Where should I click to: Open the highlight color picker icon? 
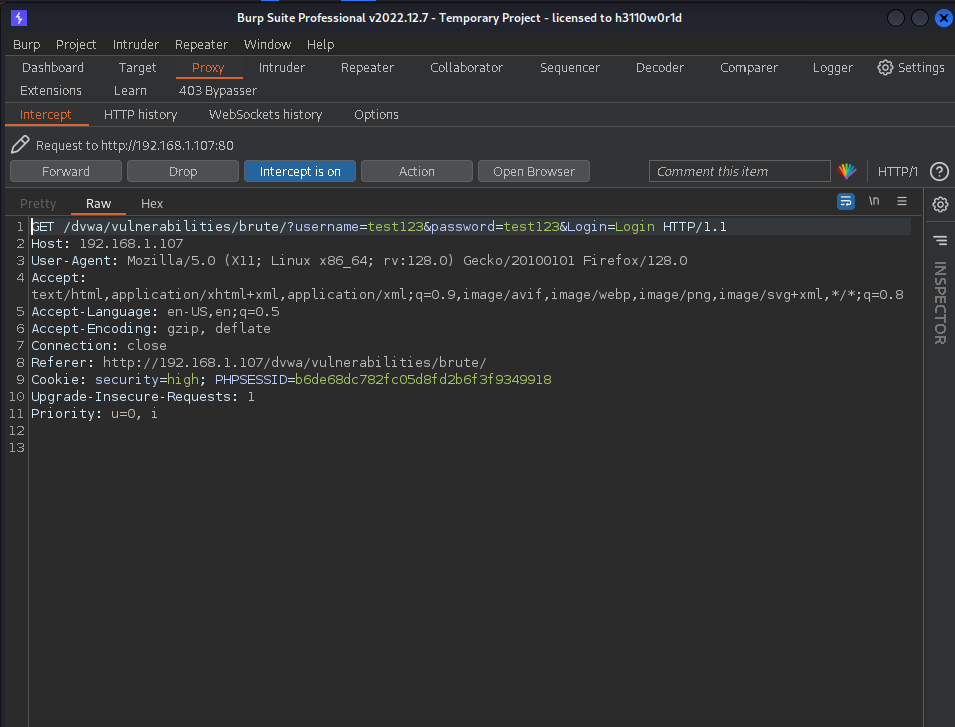(x=847, y=172)
